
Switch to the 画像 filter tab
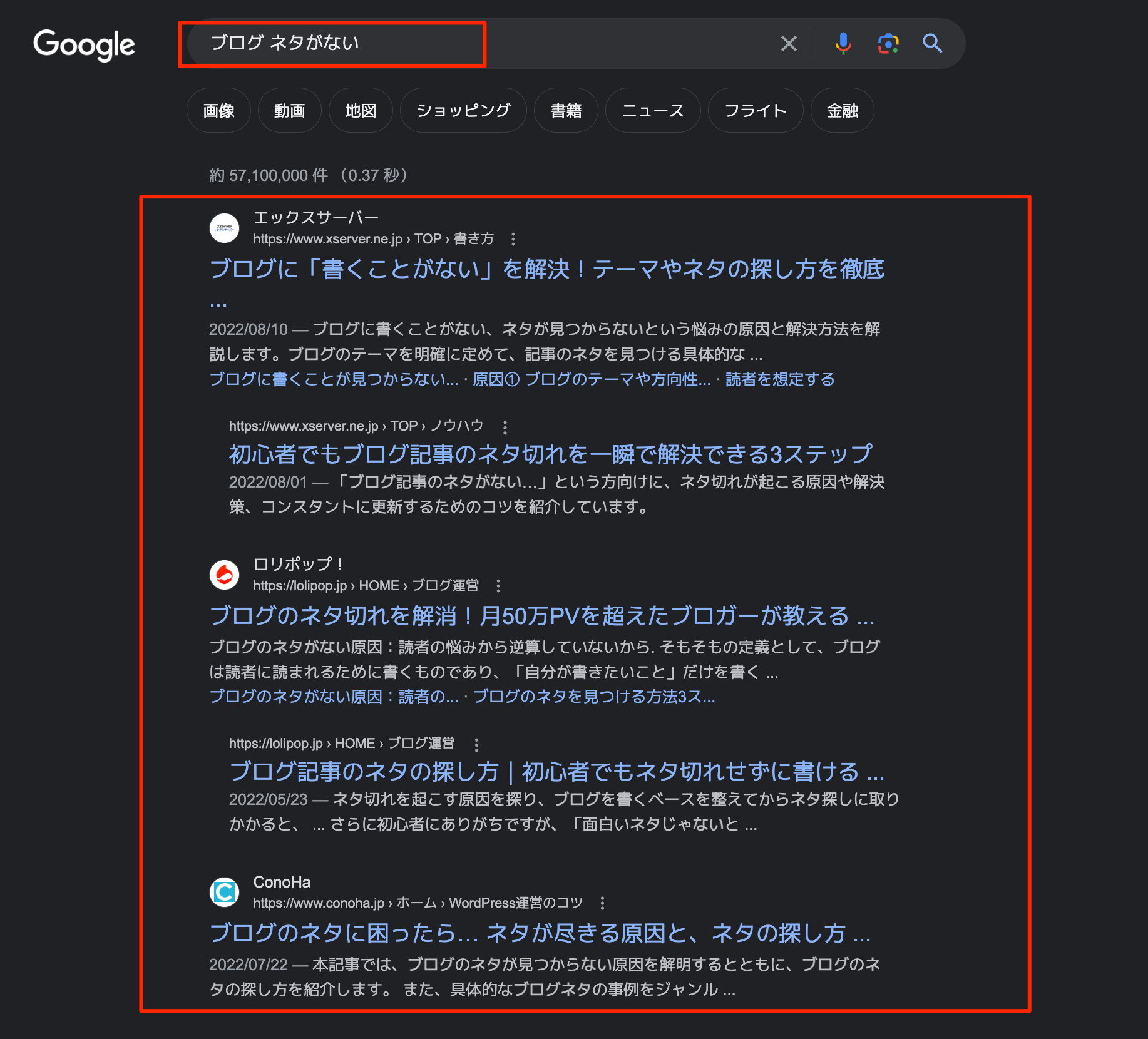[218, 110]
